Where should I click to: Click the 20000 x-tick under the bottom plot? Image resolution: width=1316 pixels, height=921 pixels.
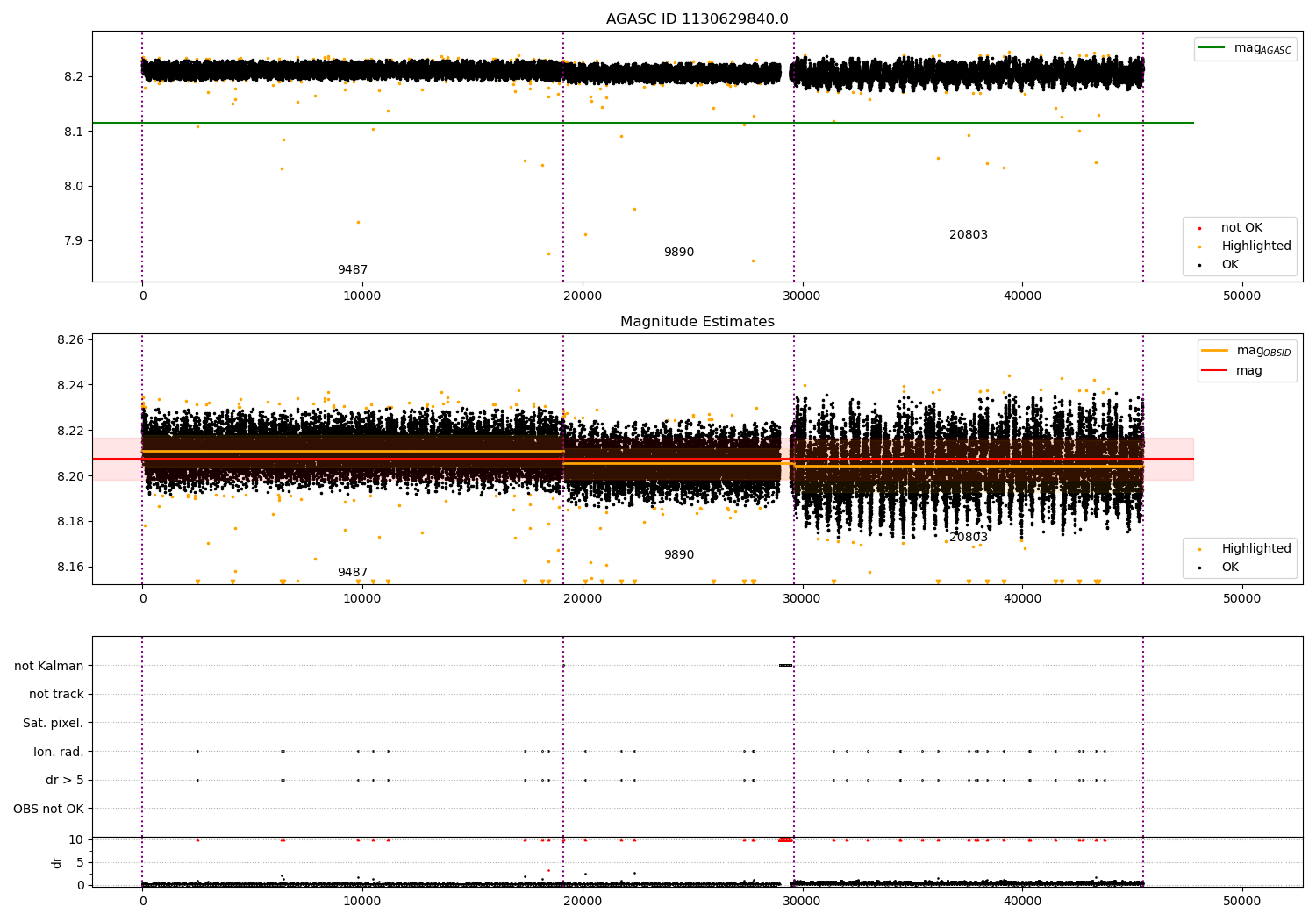point(583,902)
